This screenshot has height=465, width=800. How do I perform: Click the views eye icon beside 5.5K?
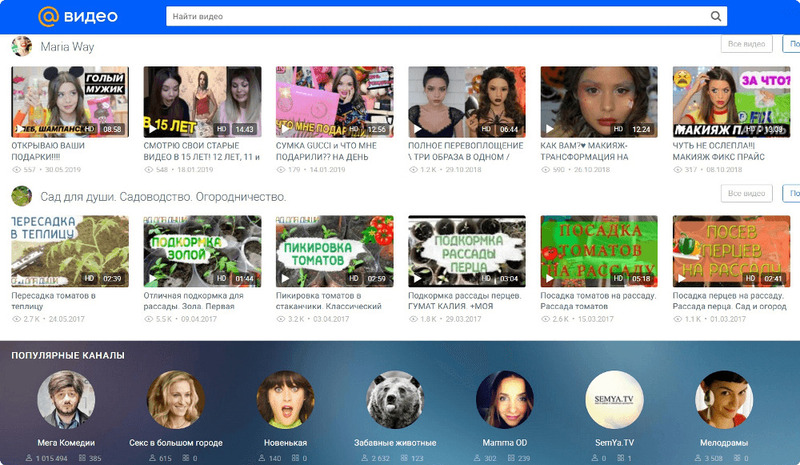click(x=148, y=319)
